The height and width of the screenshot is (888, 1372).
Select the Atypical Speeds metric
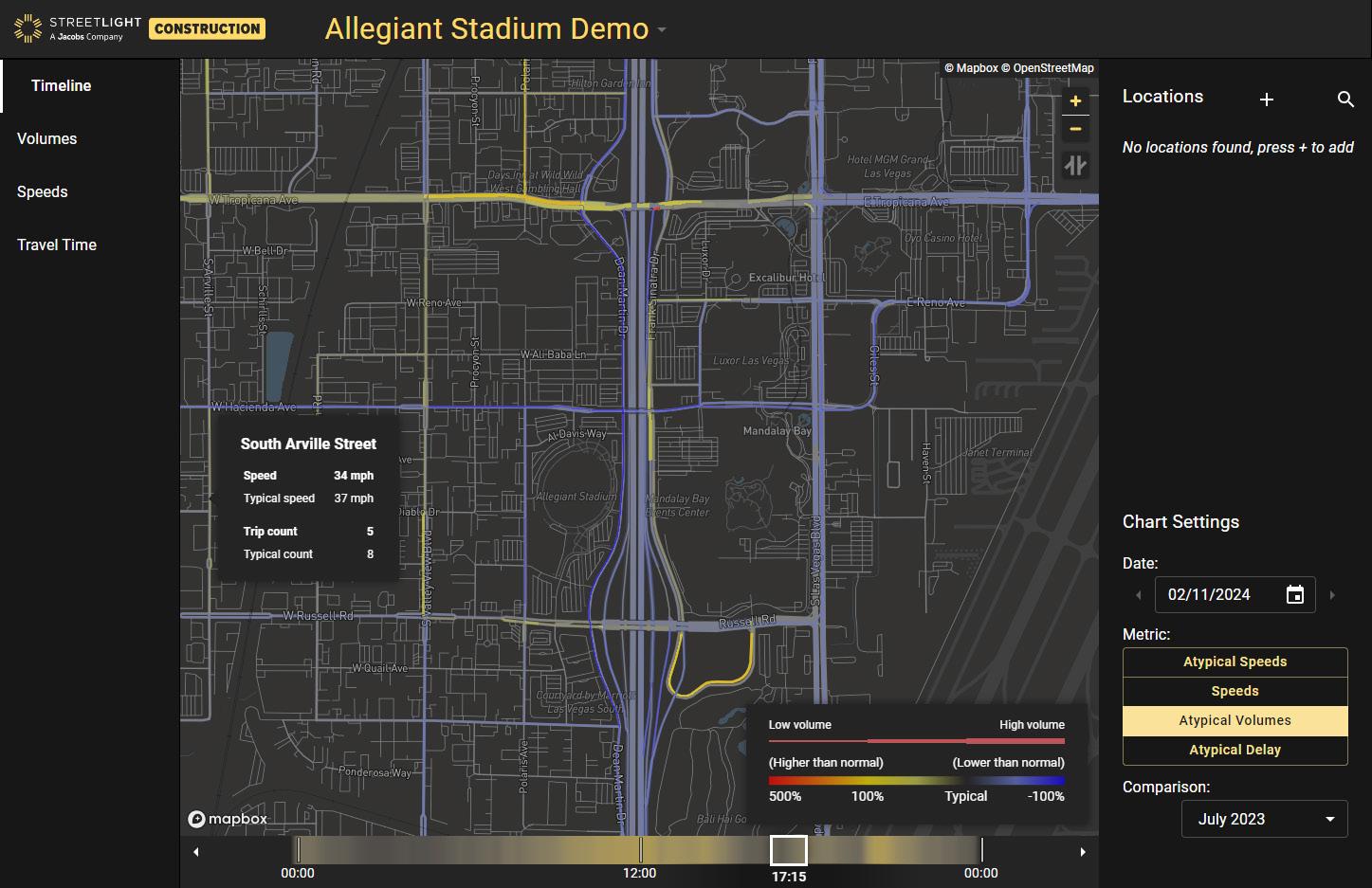click(1235, 662)
